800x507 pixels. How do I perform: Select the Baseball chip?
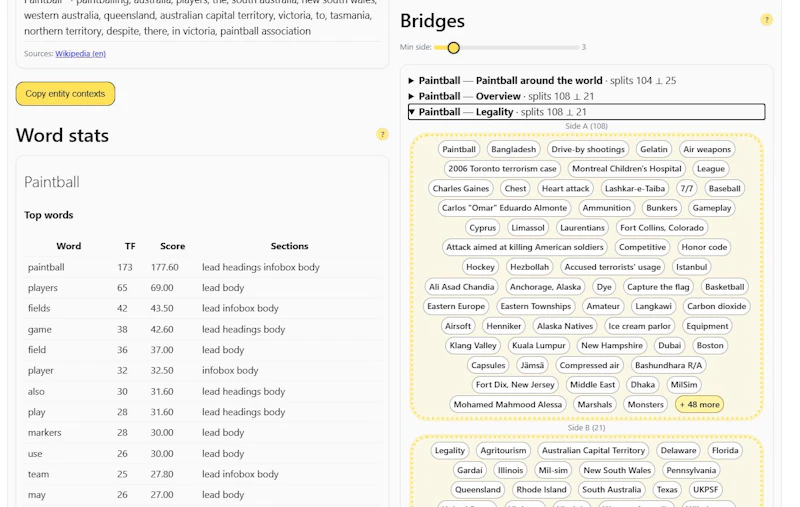point(724,189)
